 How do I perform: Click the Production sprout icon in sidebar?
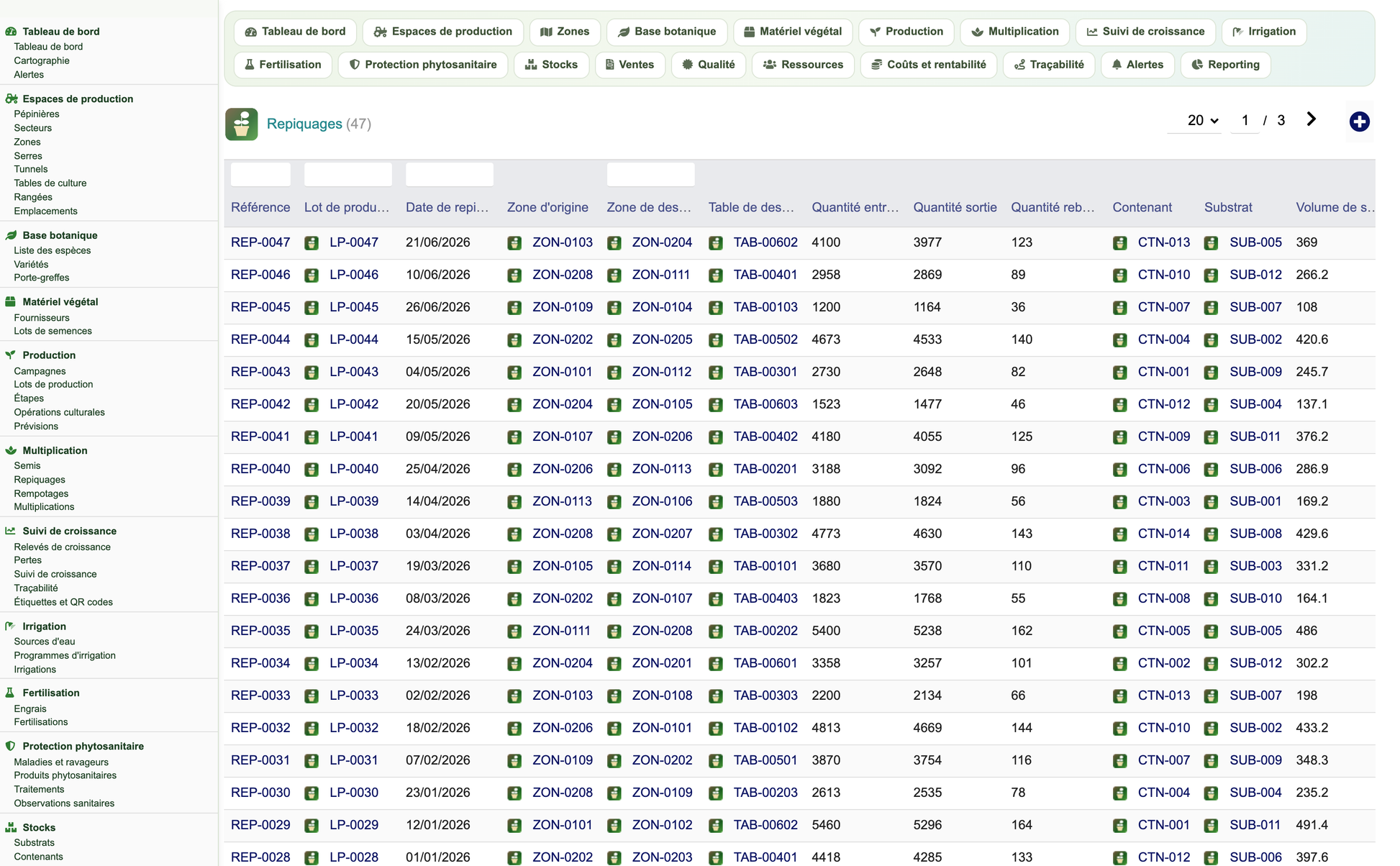pyautogui.click(x=11, y=355)
